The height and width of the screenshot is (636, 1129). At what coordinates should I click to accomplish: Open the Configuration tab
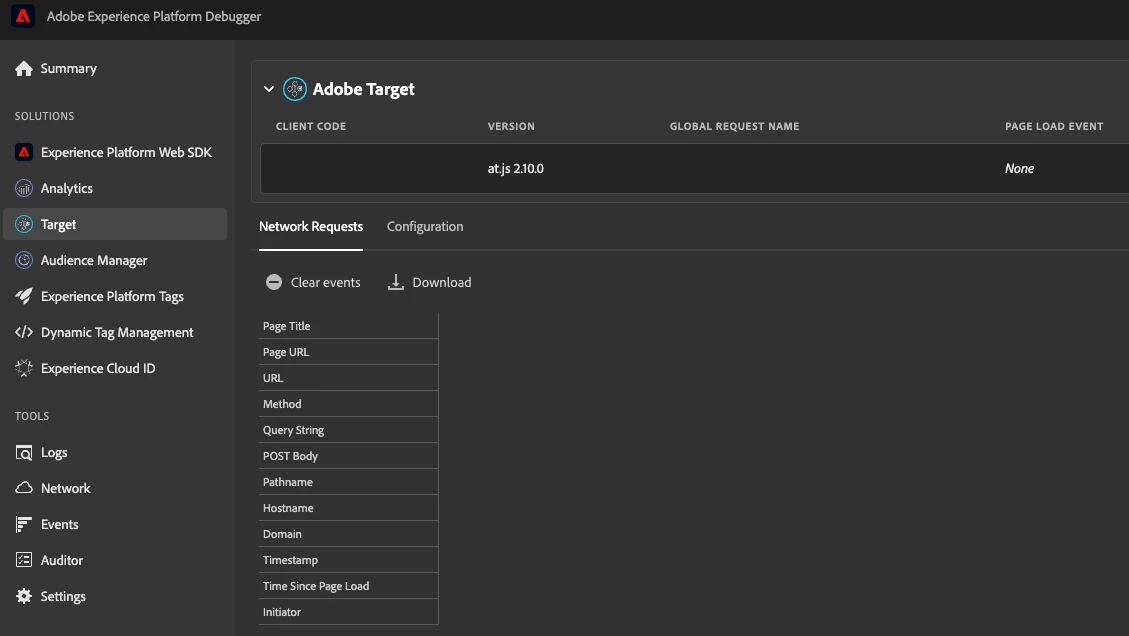point(425,226)
